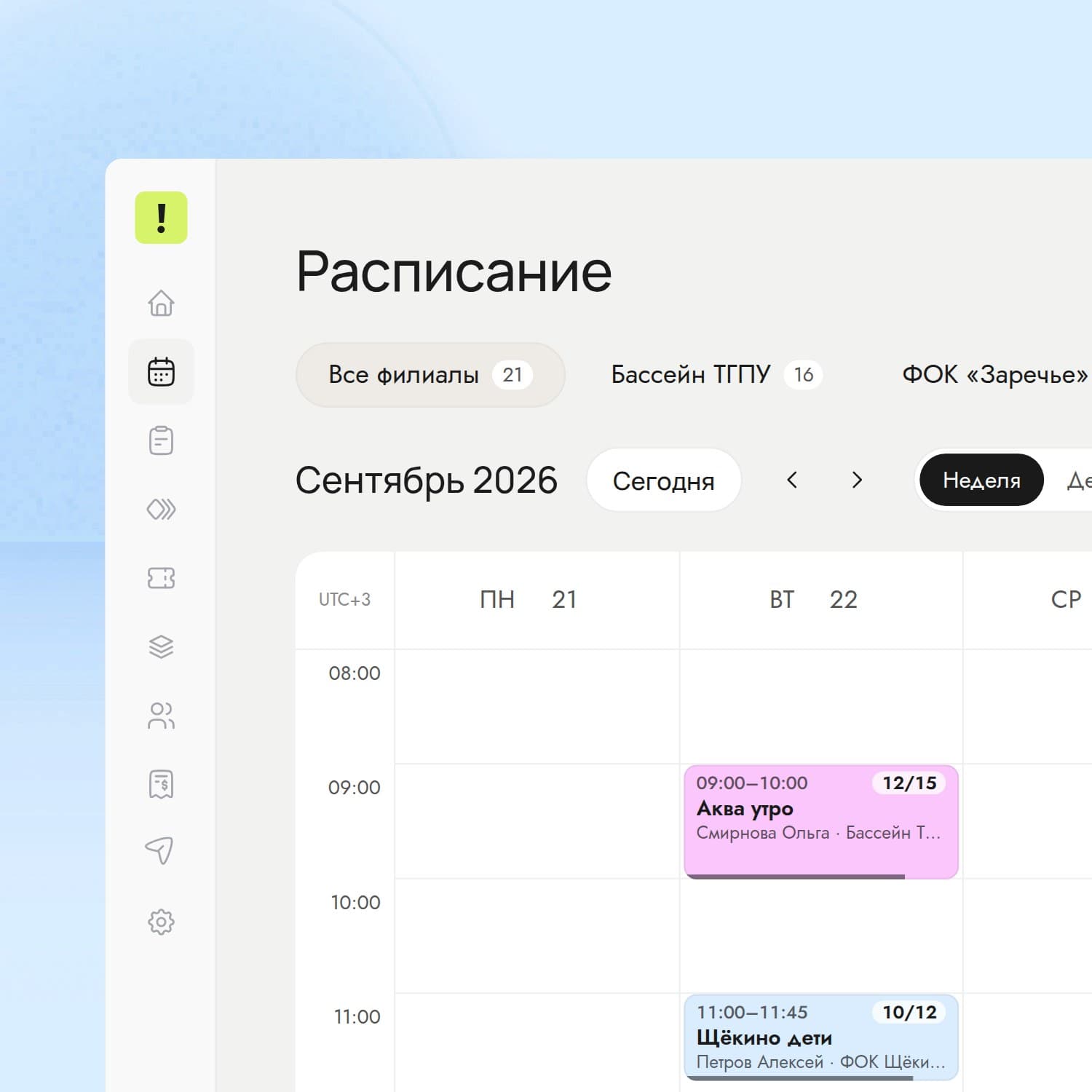The height and width of the screenshot is (1092, 1092).
Task: Open the 'Аква утро' class card
Action: (821, 822)
